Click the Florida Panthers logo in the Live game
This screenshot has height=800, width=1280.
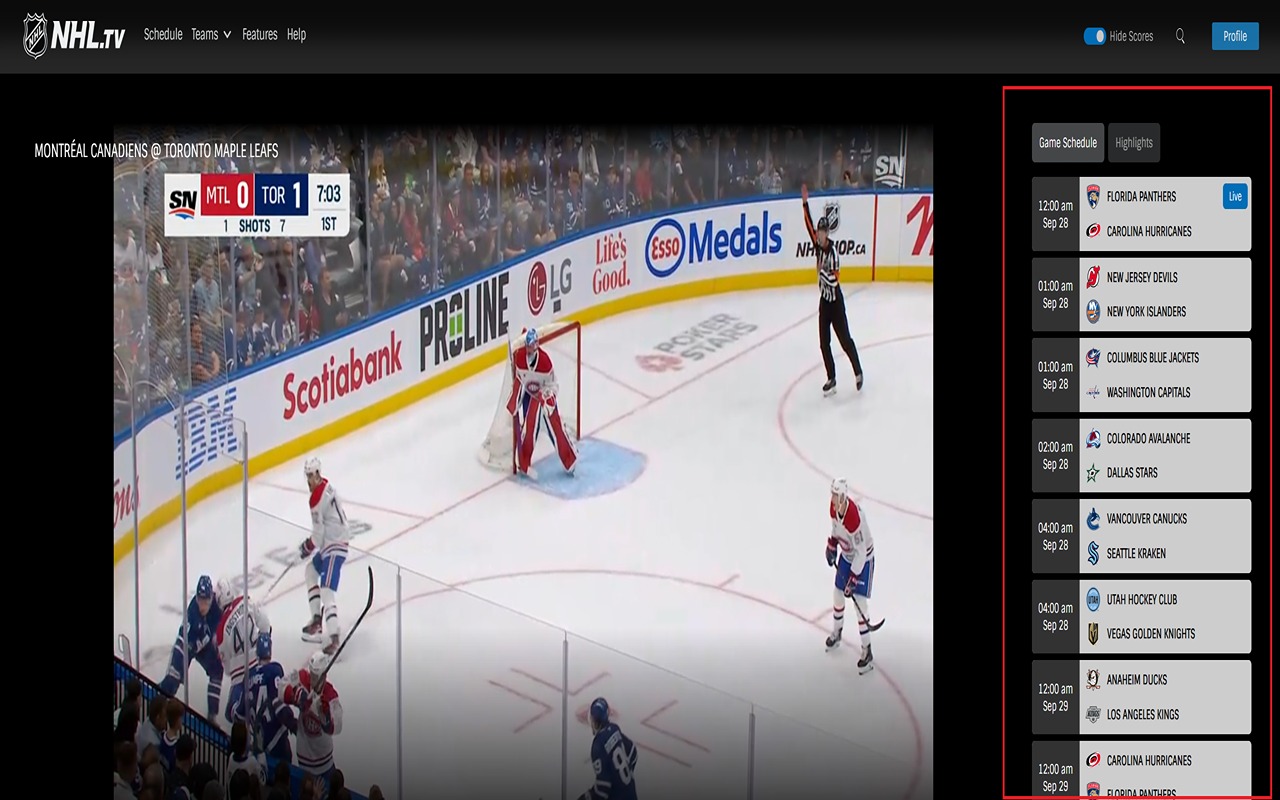1093,197
